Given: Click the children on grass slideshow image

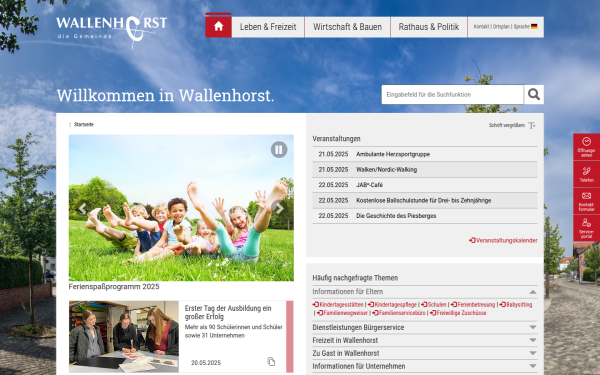Looking at the screenshot, I should tap(181, 208).
